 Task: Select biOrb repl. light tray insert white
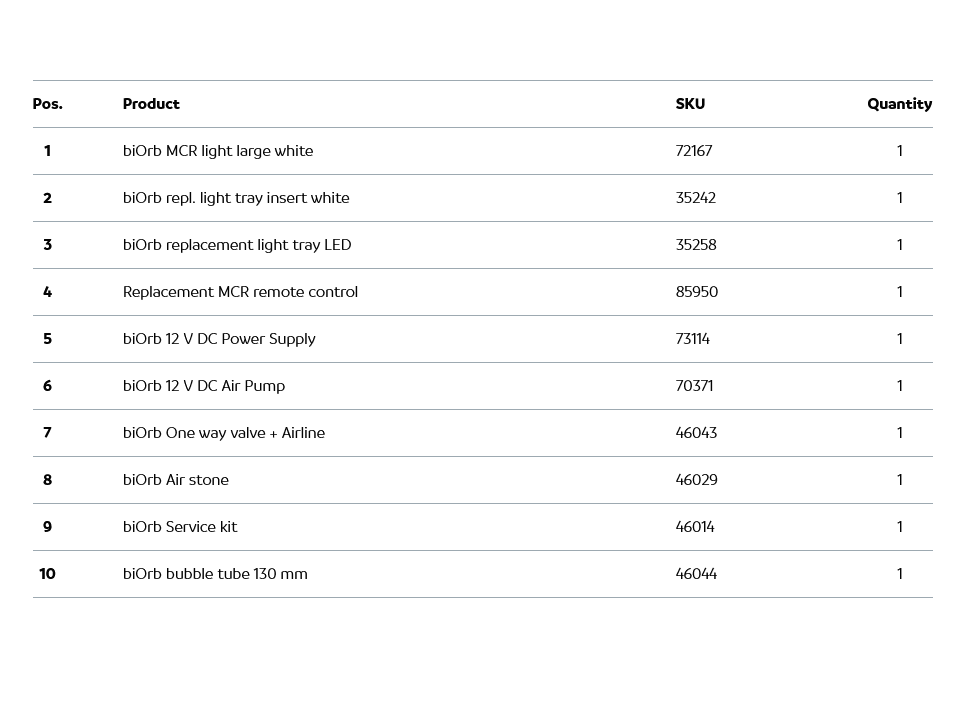click(236, 198)
